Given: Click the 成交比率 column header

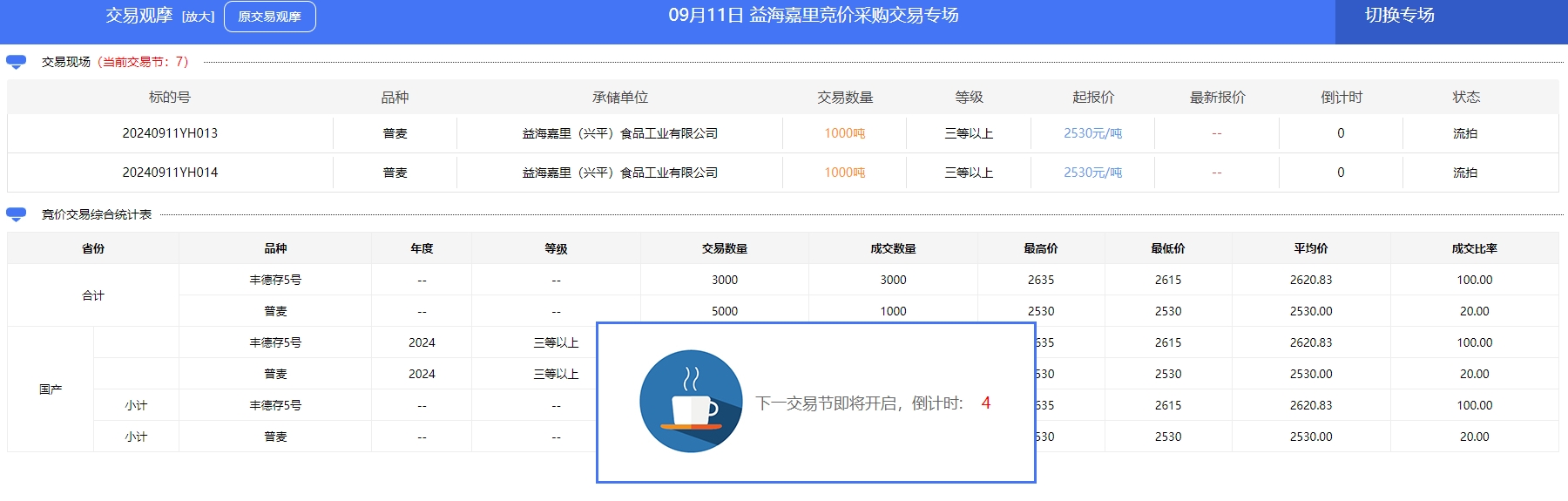Looking at the screenshot, I should click(x=1475, y=248).
